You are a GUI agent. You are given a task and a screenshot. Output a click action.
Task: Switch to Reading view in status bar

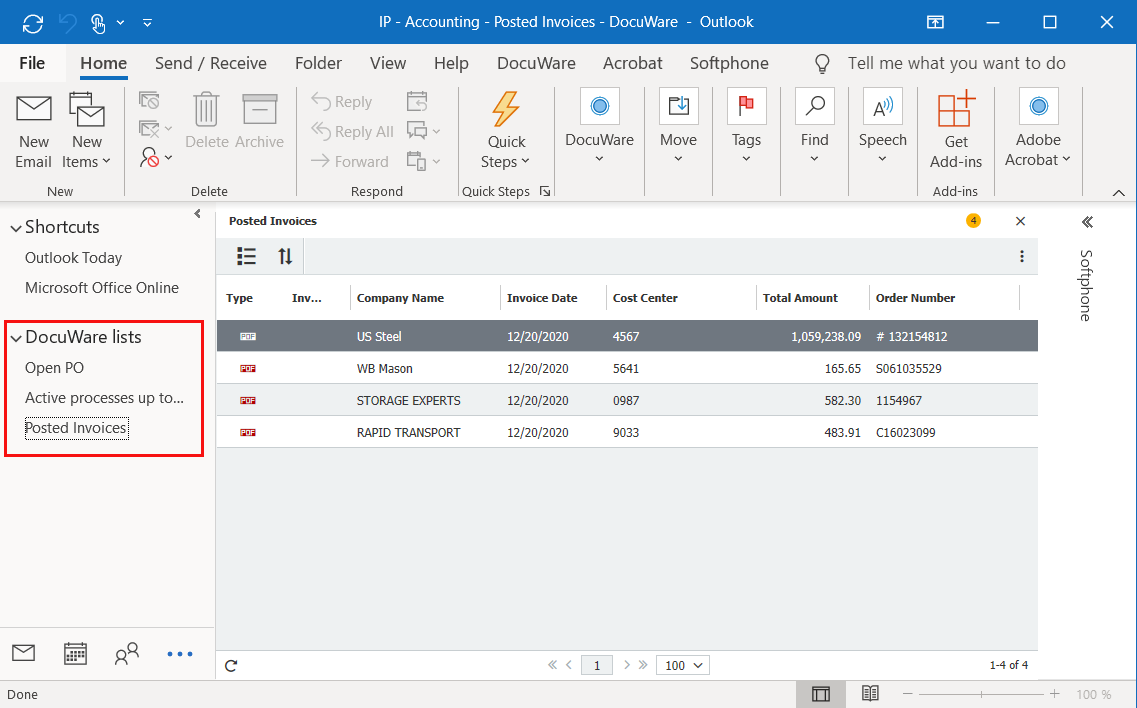pos(870,694)
